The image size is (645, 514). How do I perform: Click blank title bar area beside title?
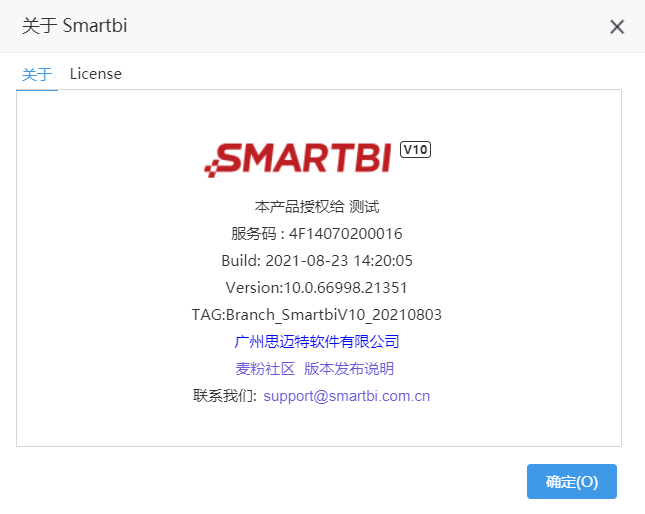pyautogui.click(x=366, y=26)
